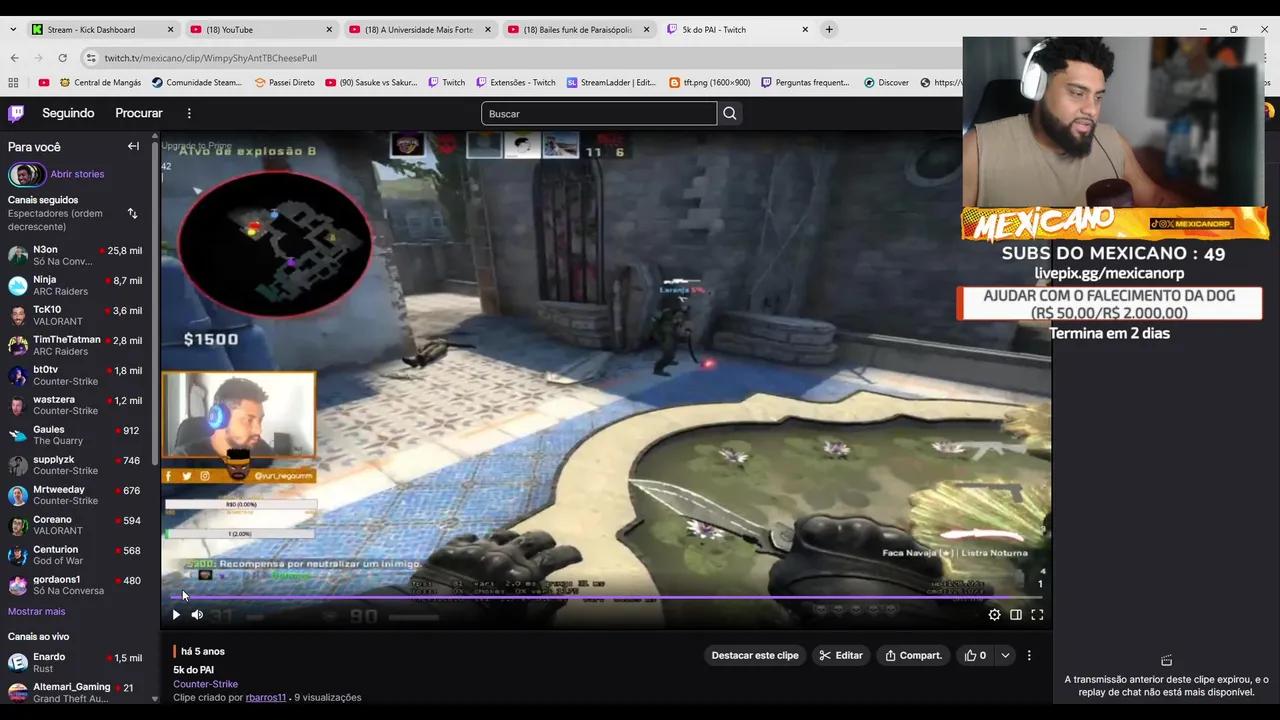Open Perguntas frequentes bookmark
The width and height of the screenshot is (1280, 720).
pyautogui.click(x=805, y=82)
